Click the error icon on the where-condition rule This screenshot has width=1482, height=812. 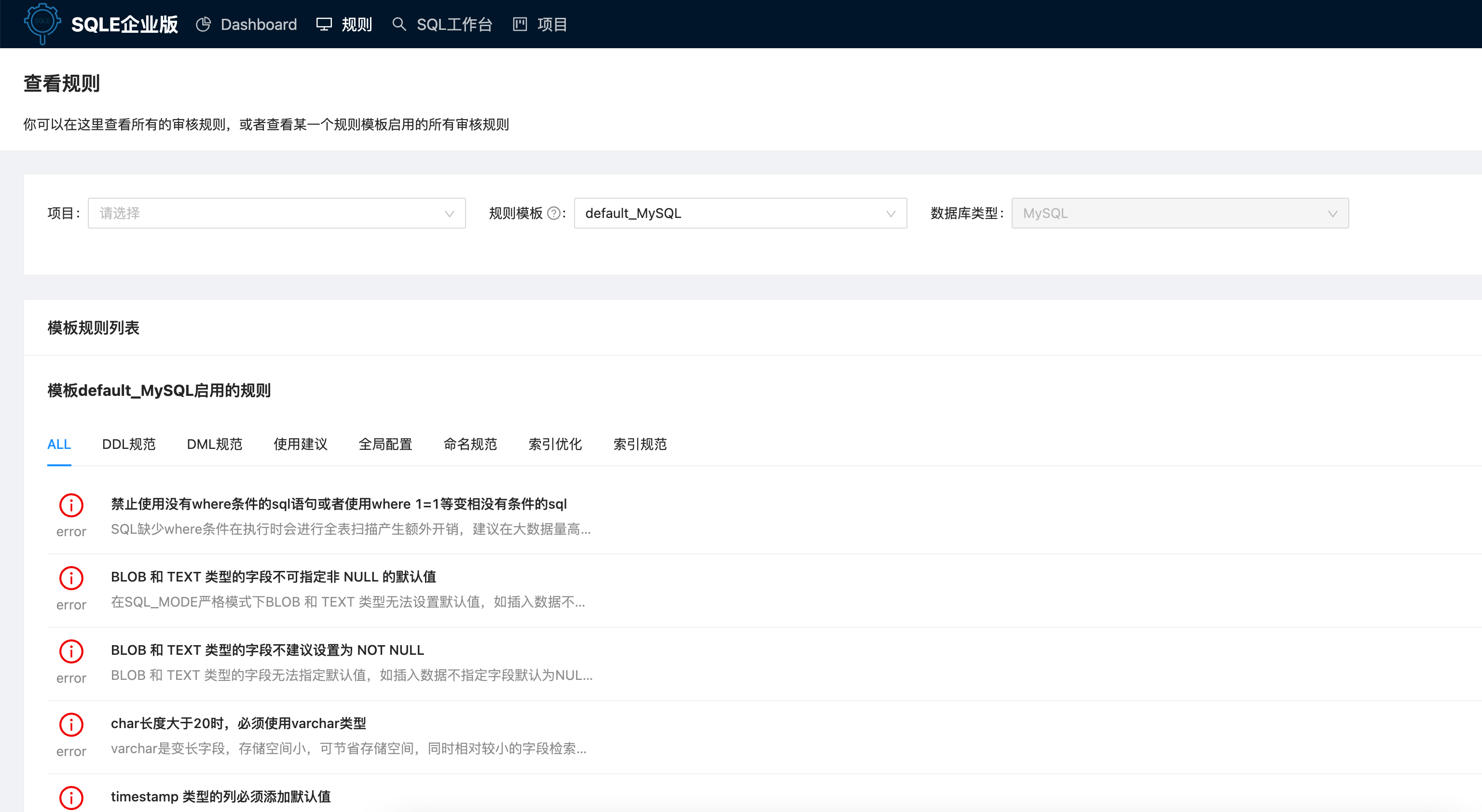point(71,505)
